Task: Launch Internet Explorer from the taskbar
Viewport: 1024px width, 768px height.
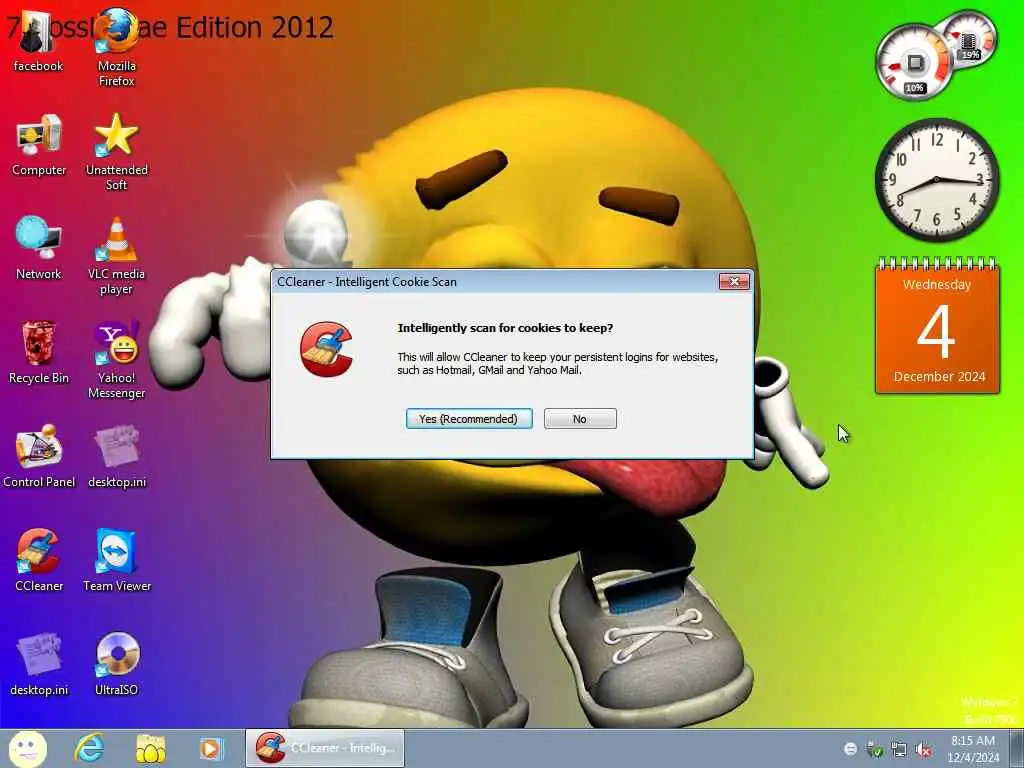Action: (x=89, y=748)
